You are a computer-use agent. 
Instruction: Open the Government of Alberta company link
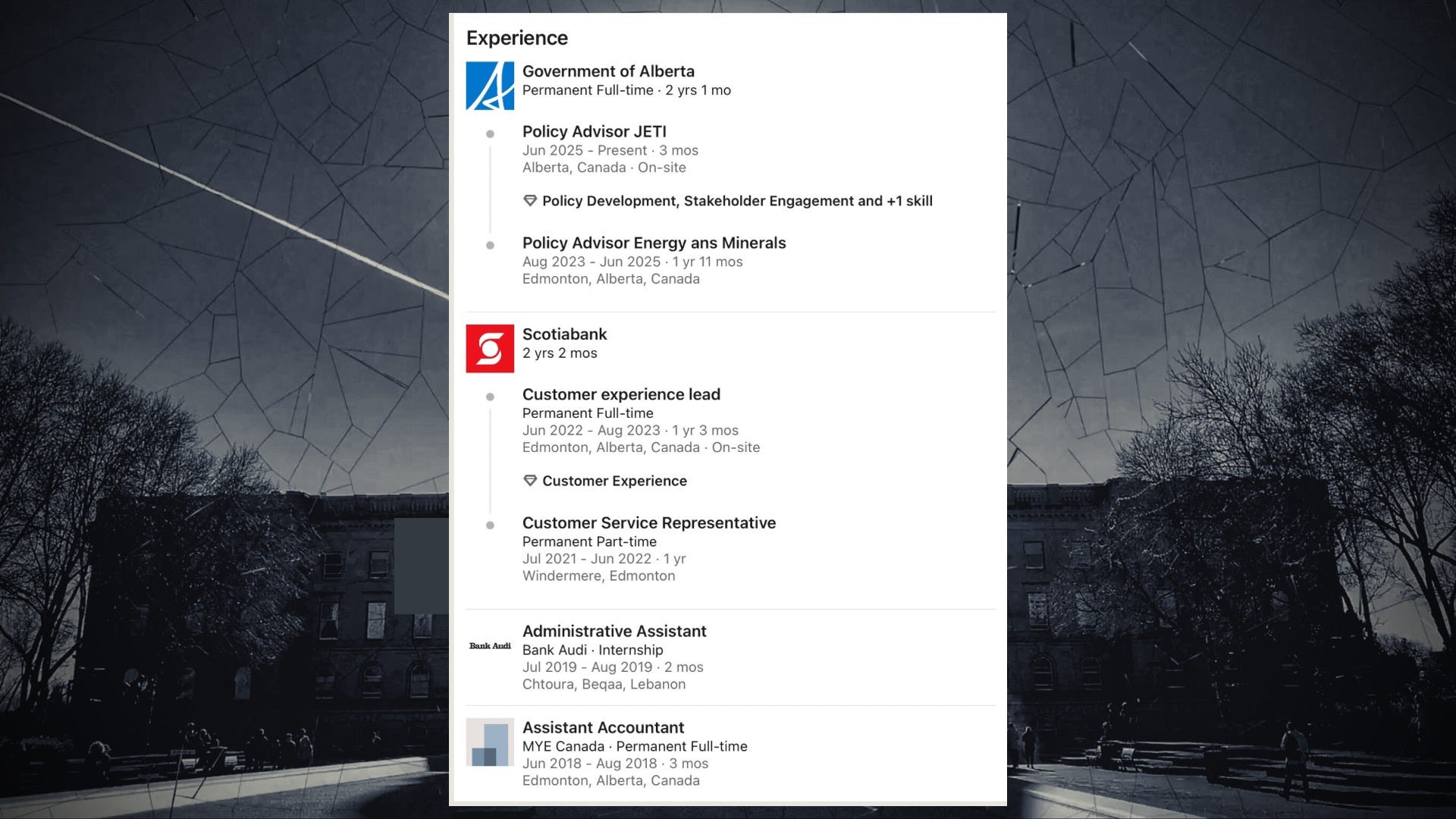tap(607, 71)
